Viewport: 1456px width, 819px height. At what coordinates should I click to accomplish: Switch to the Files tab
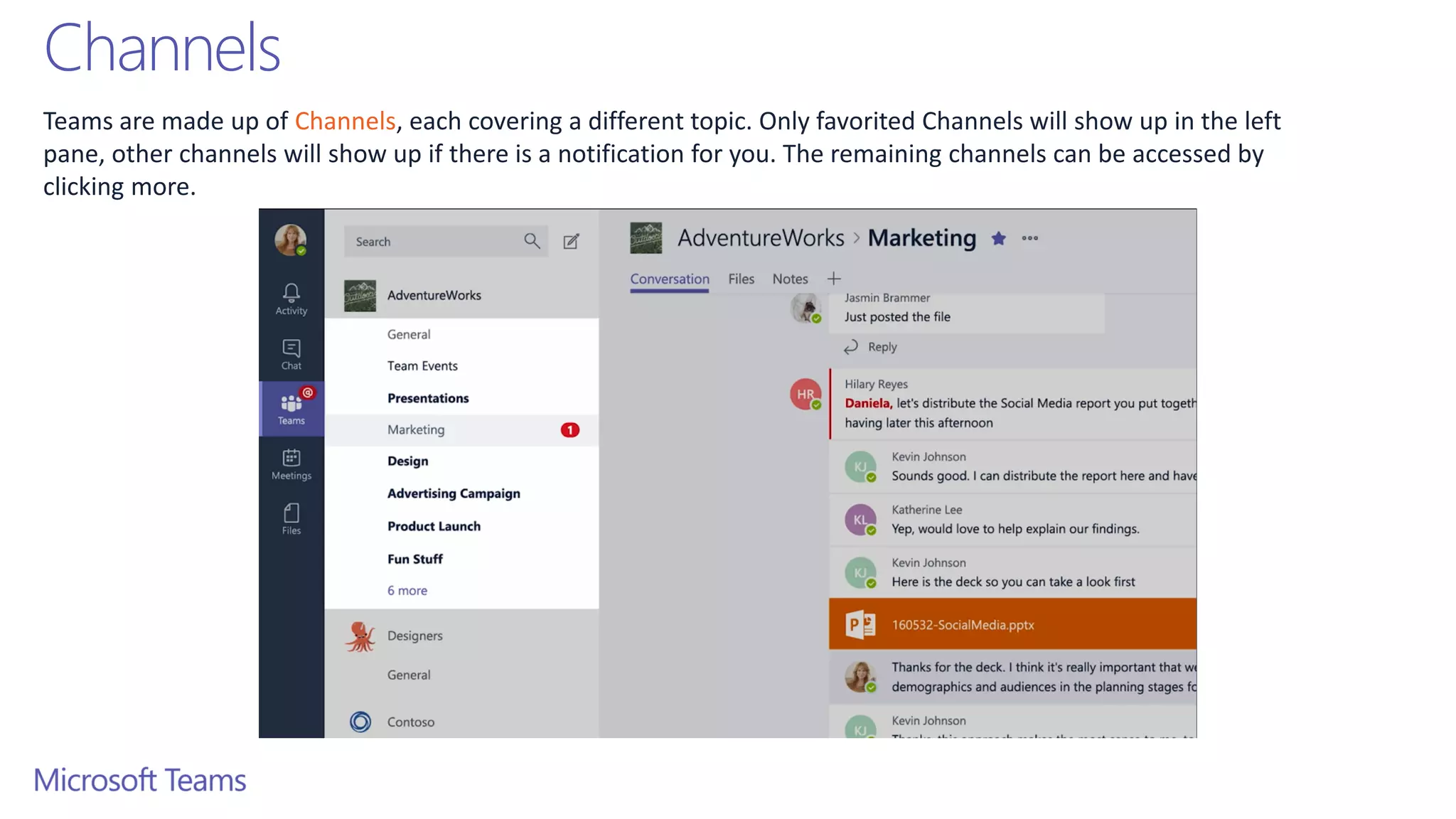[x=741, y=279]
